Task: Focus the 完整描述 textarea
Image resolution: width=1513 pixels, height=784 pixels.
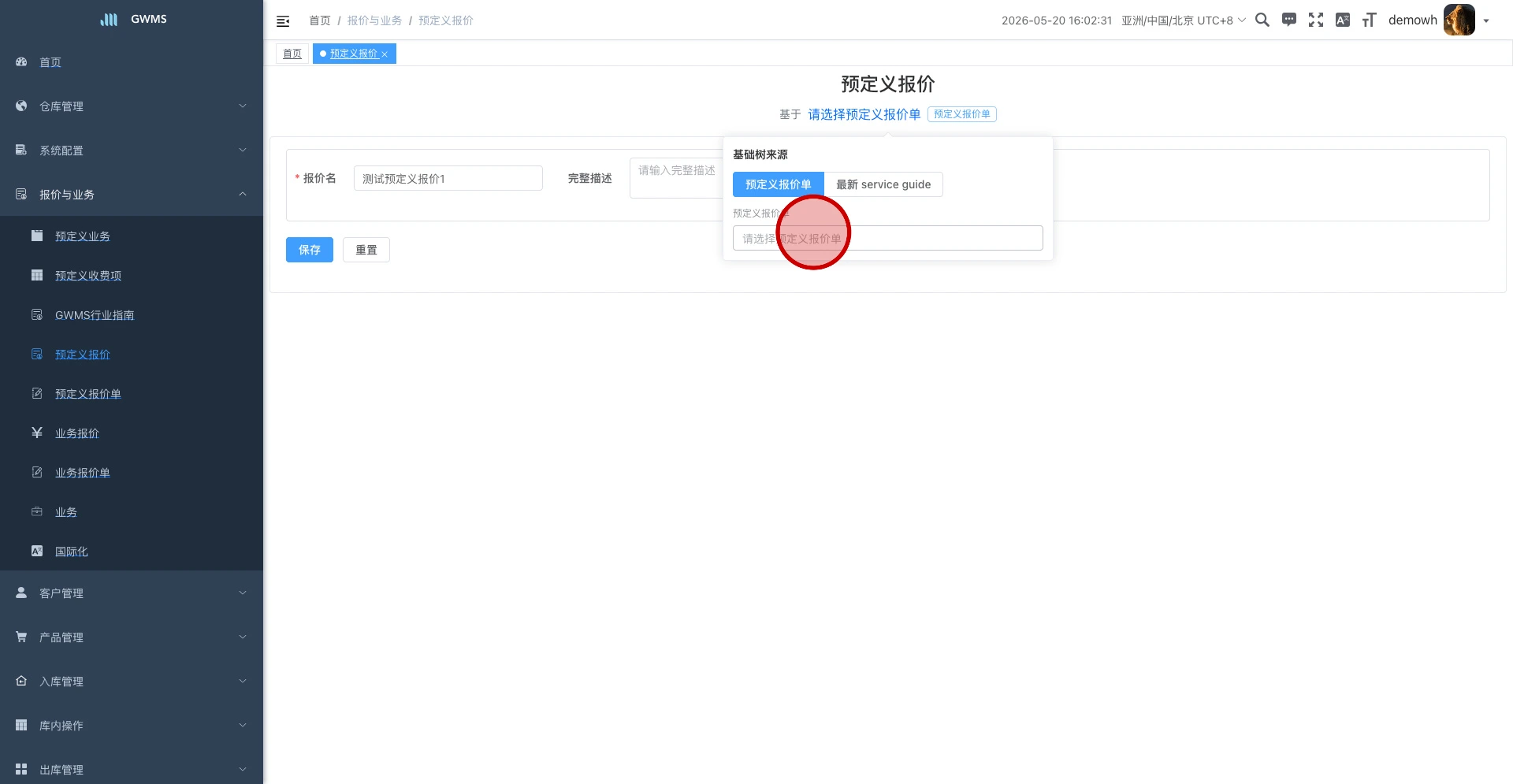Action: (676, 178)
